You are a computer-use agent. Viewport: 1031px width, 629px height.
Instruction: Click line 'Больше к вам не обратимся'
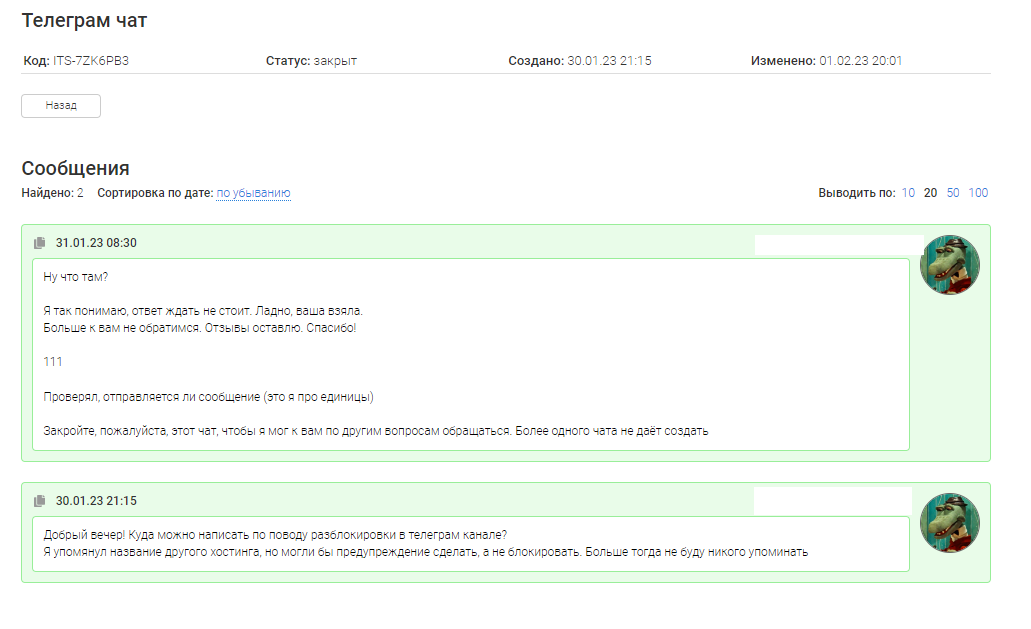(199, 328)
